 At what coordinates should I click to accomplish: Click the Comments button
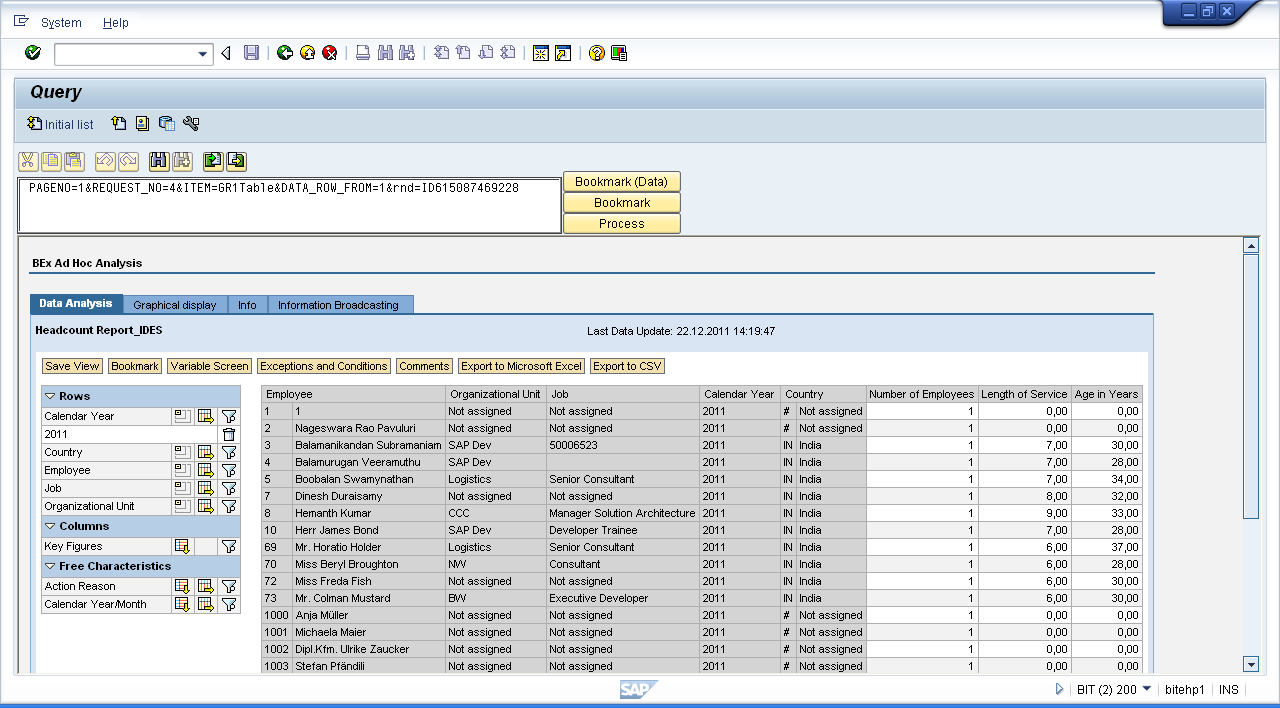424,366
